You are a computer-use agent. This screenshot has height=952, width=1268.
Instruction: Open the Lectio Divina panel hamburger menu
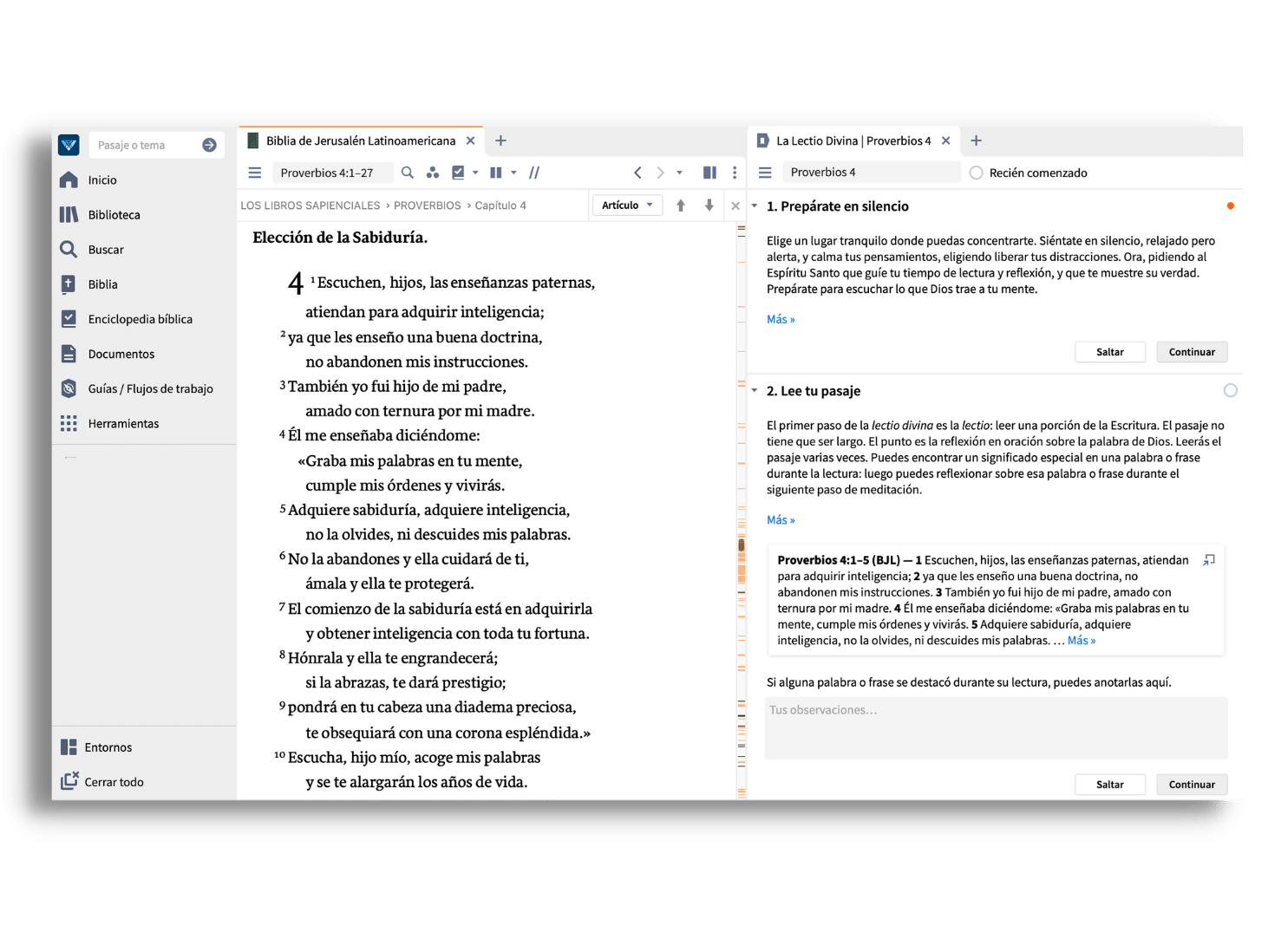coord(765,173)
